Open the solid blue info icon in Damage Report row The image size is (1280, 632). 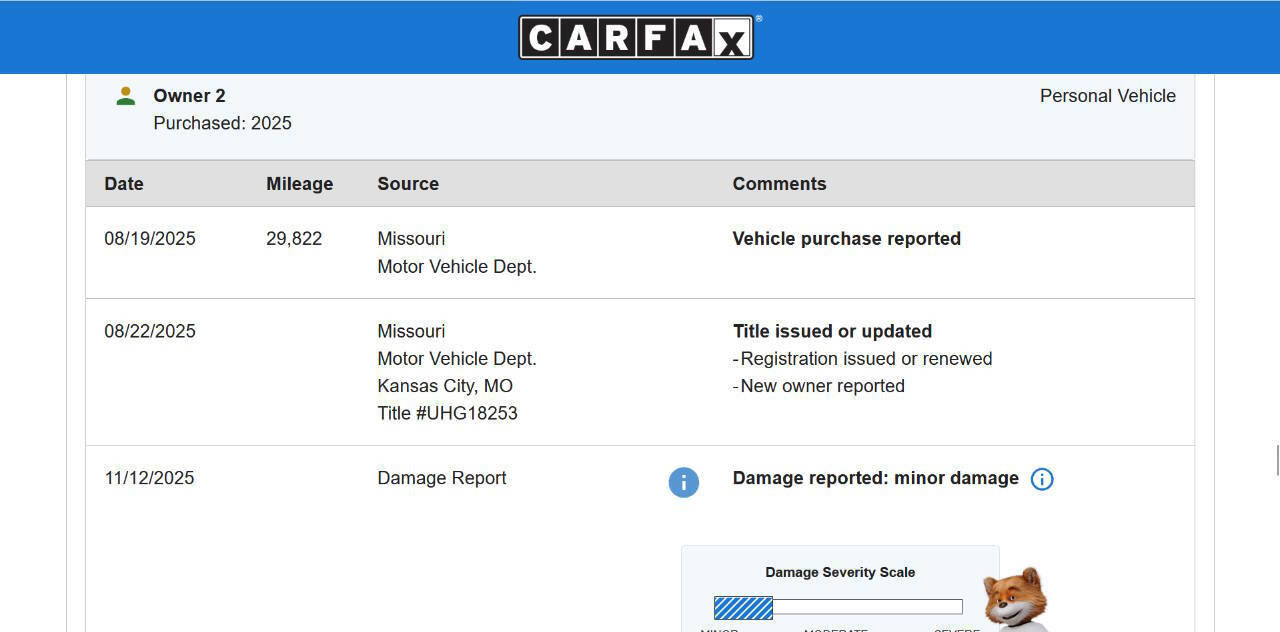coord(683,482)
